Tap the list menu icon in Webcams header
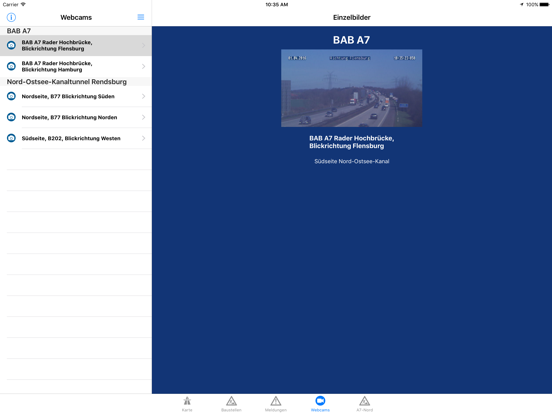 (141, 17)
